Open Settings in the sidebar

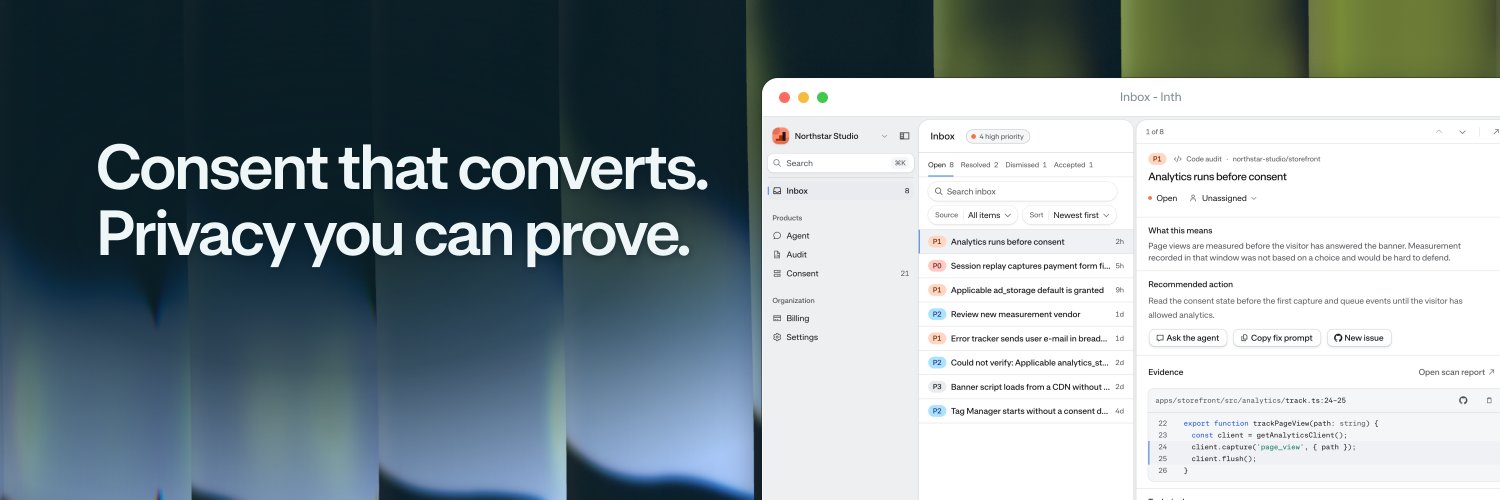coord(841,337)
